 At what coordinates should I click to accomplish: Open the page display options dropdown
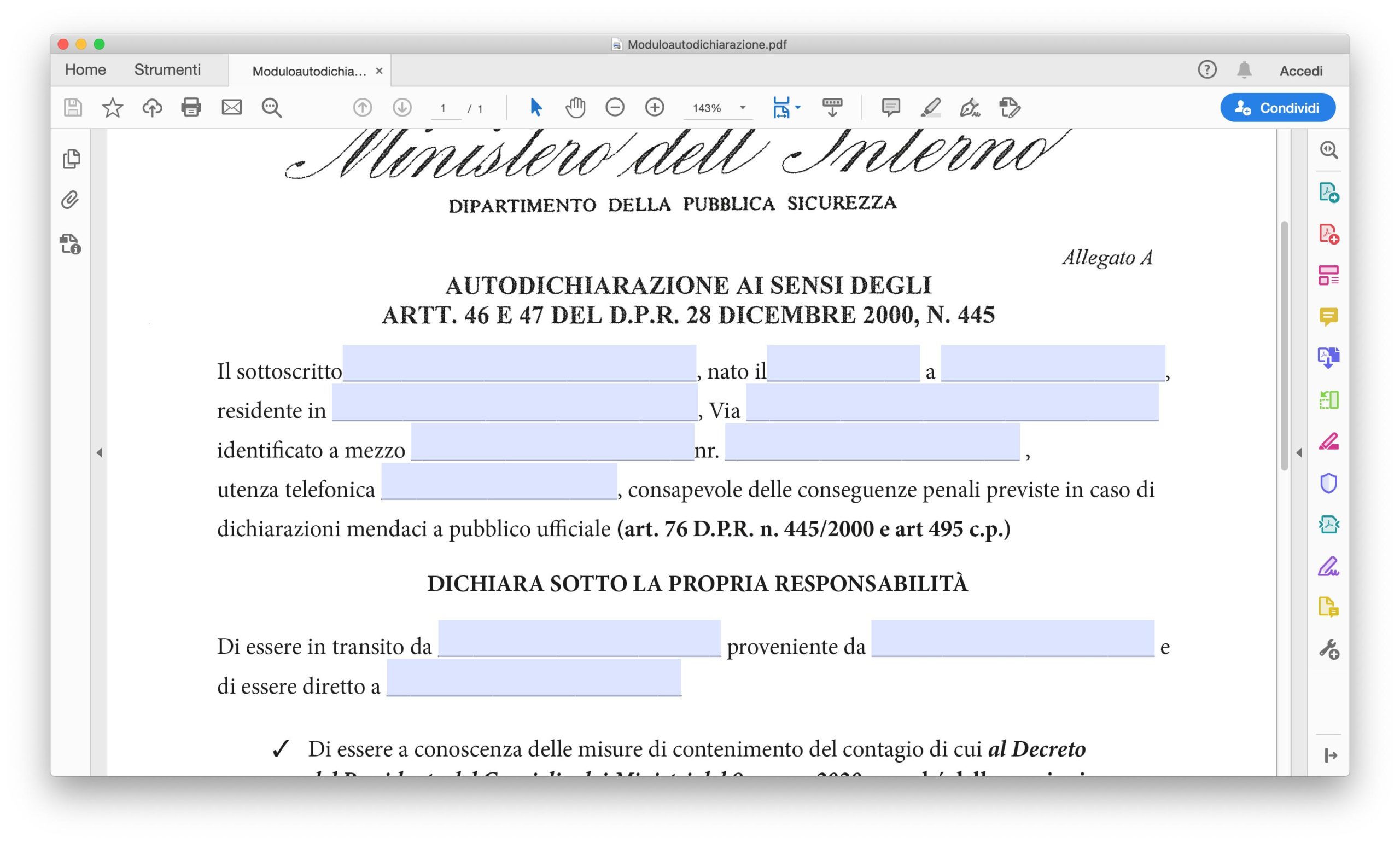click(797, 107)
